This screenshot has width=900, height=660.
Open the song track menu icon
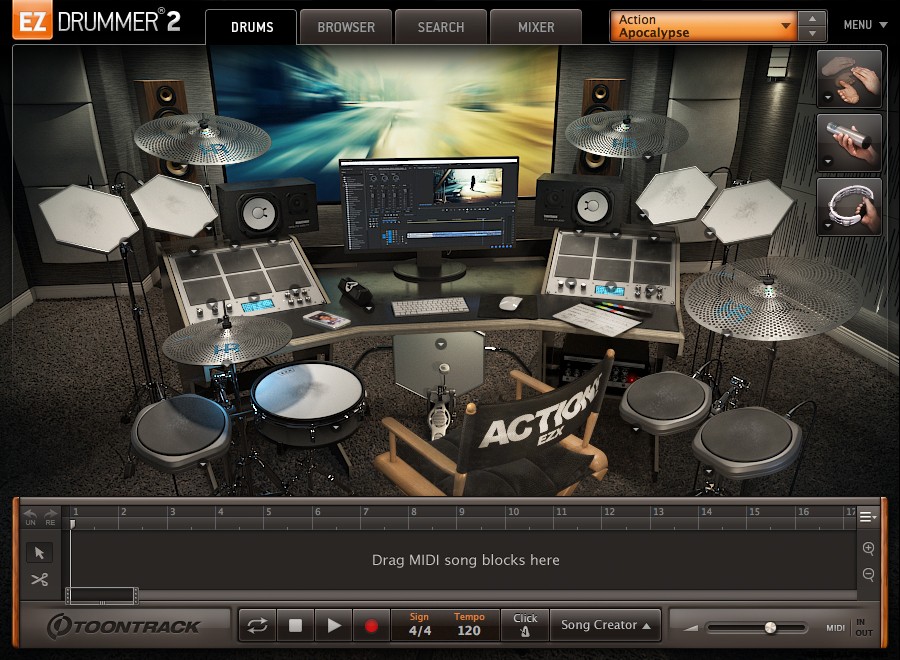[867, 517]
